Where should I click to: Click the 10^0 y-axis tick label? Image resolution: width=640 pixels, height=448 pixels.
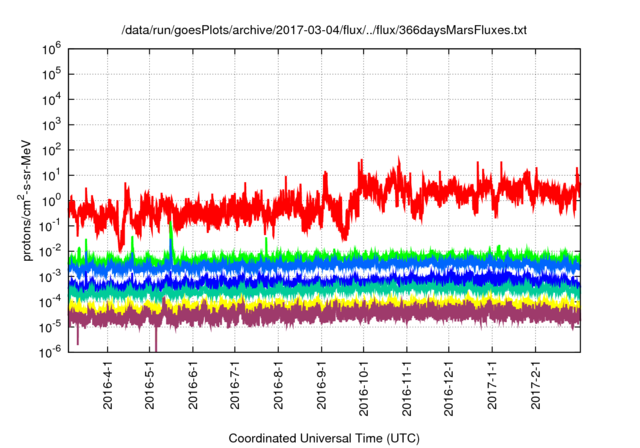51,200
